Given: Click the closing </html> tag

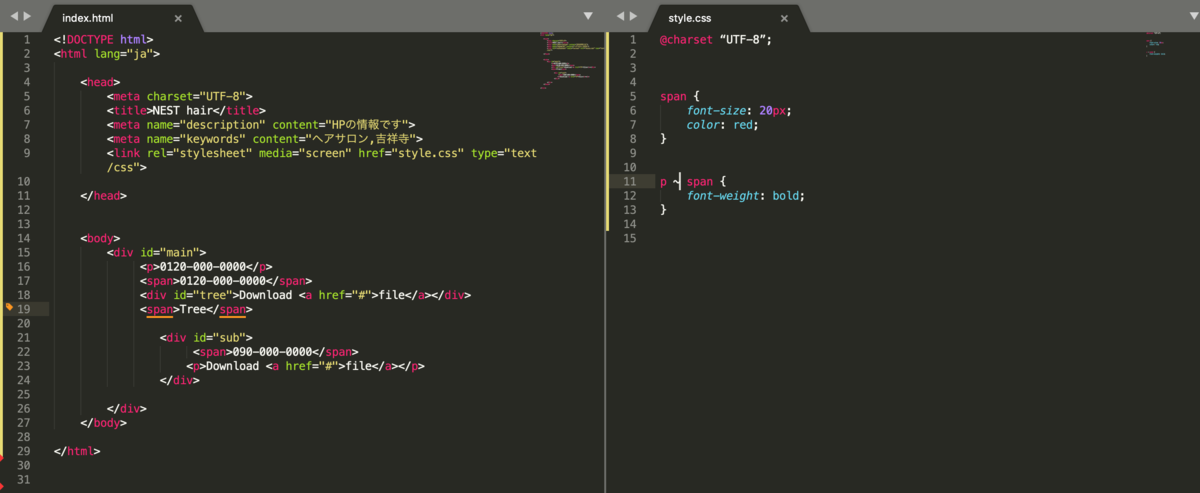Looking at the screenshot, I should pos(77,450).
